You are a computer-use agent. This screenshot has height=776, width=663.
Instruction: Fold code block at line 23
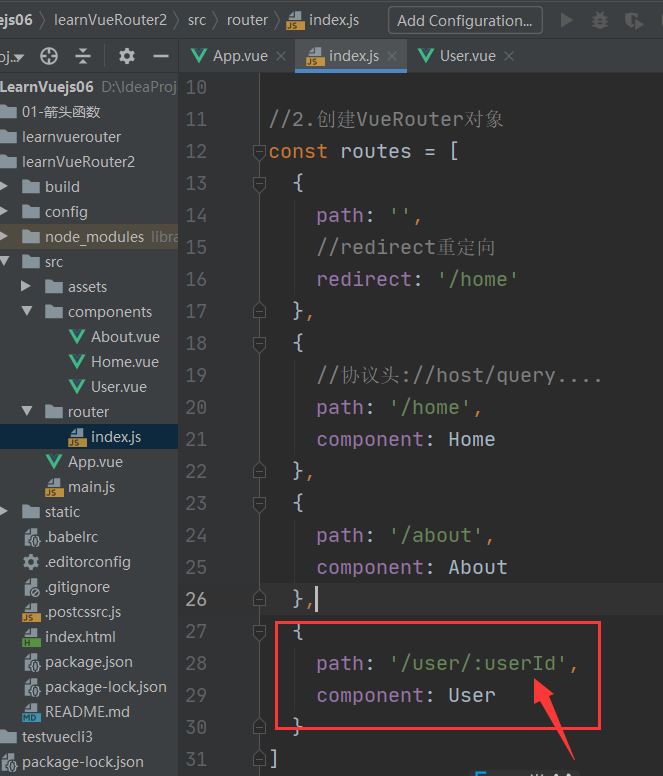(x=259, y=503)
